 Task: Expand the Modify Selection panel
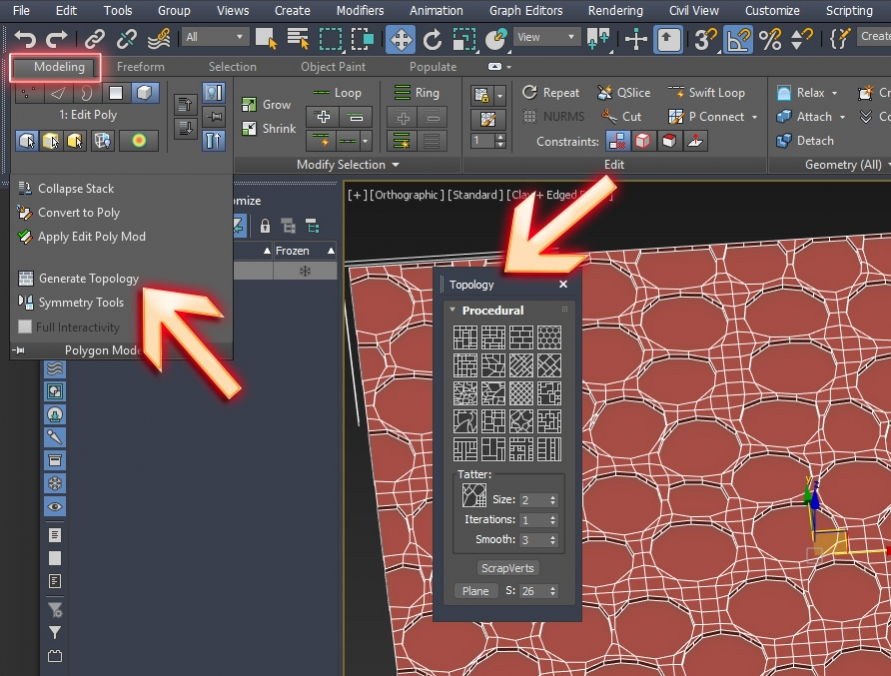[x=348, y=164]
